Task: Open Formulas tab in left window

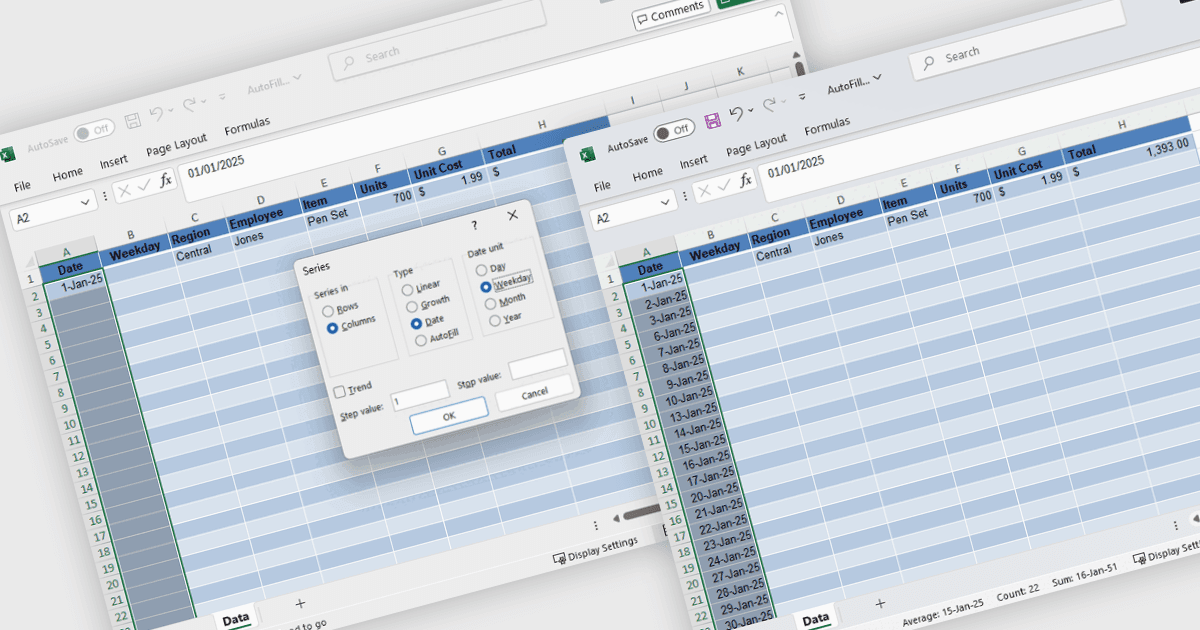Action: tap(247, 126)
